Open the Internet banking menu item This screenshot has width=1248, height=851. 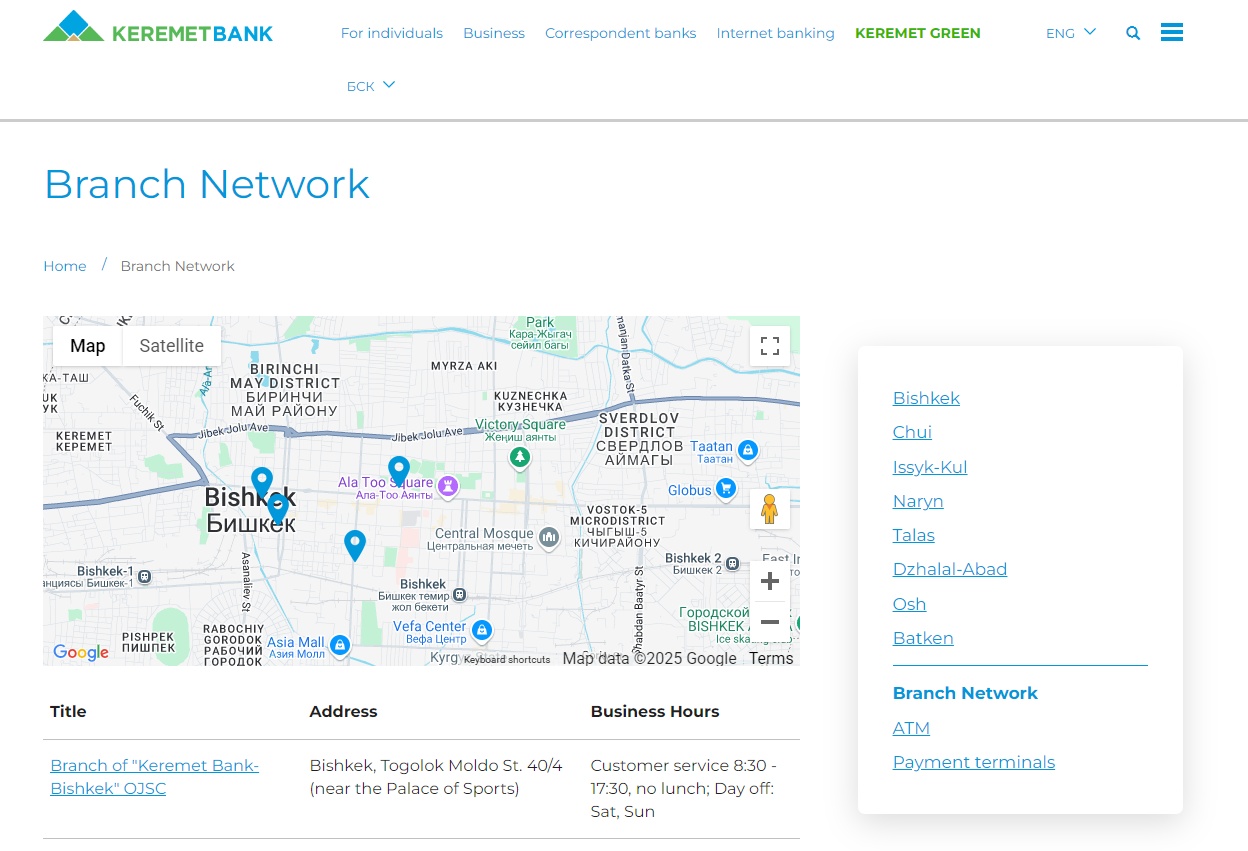click(775, 33)
